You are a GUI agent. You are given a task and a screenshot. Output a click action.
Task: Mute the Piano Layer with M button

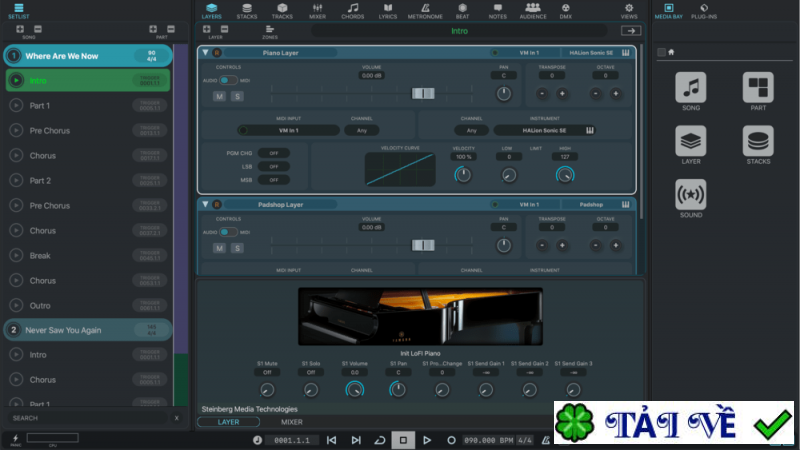pyautogui.click(x=219, y=96)
